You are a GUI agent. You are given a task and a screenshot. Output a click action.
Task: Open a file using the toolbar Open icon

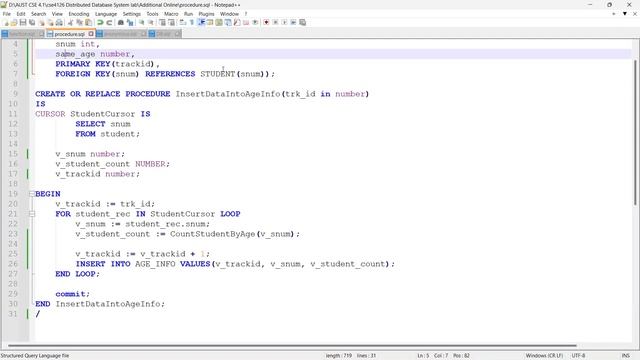(x=13, y=22)
